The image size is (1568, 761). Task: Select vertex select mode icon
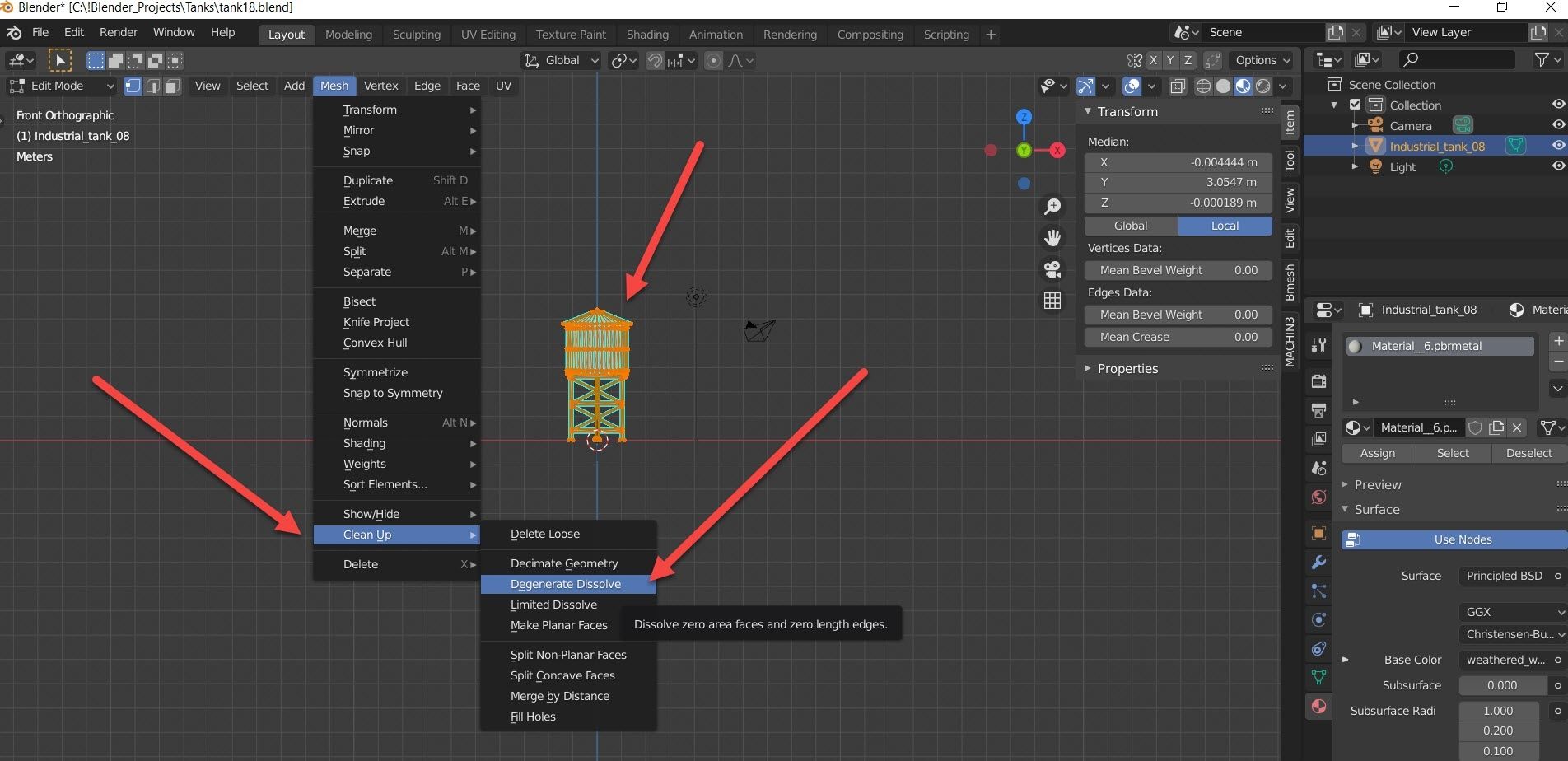133,86
